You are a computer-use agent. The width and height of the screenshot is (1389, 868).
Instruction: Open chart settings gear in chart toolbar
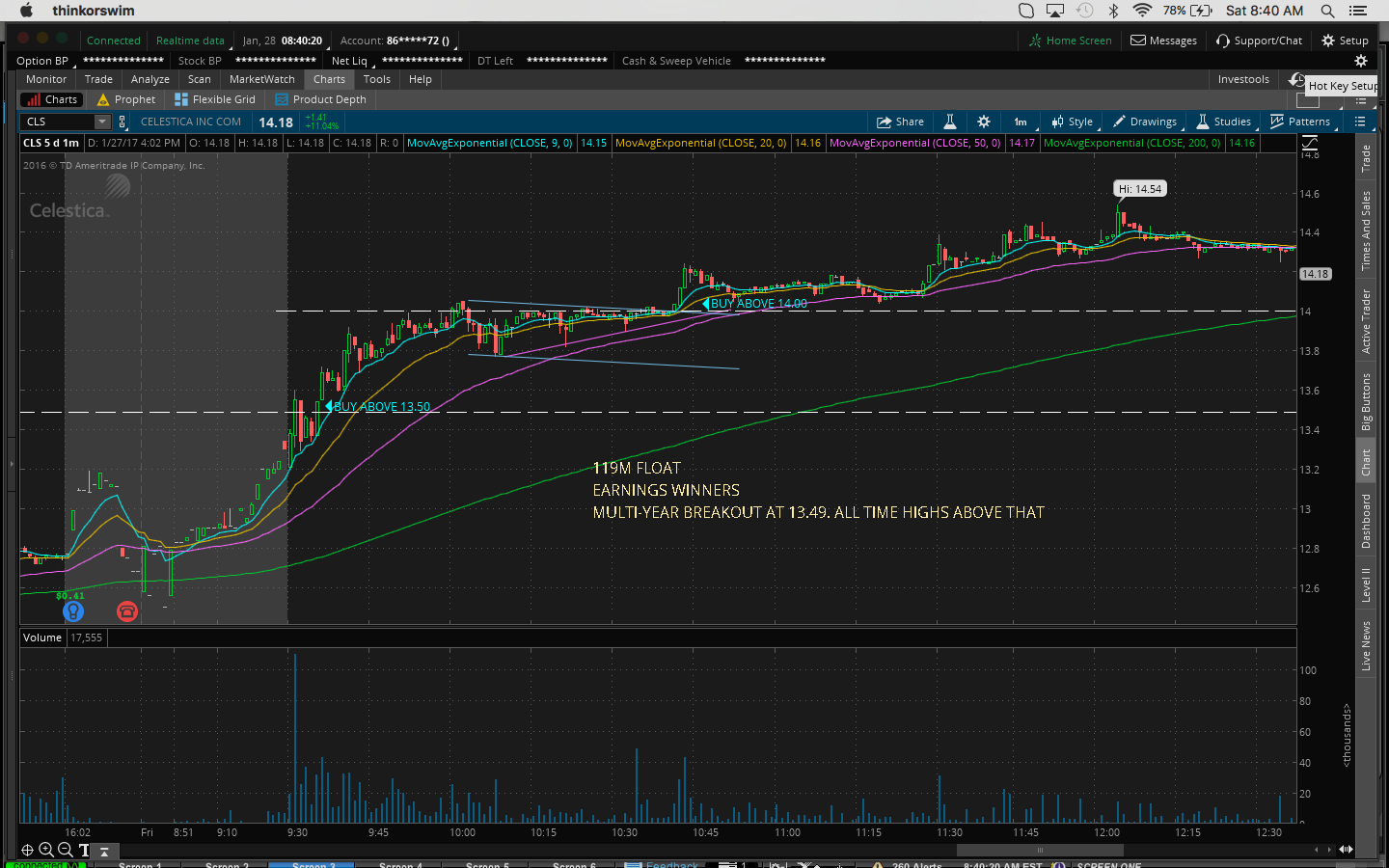click(x=984, y=122)
